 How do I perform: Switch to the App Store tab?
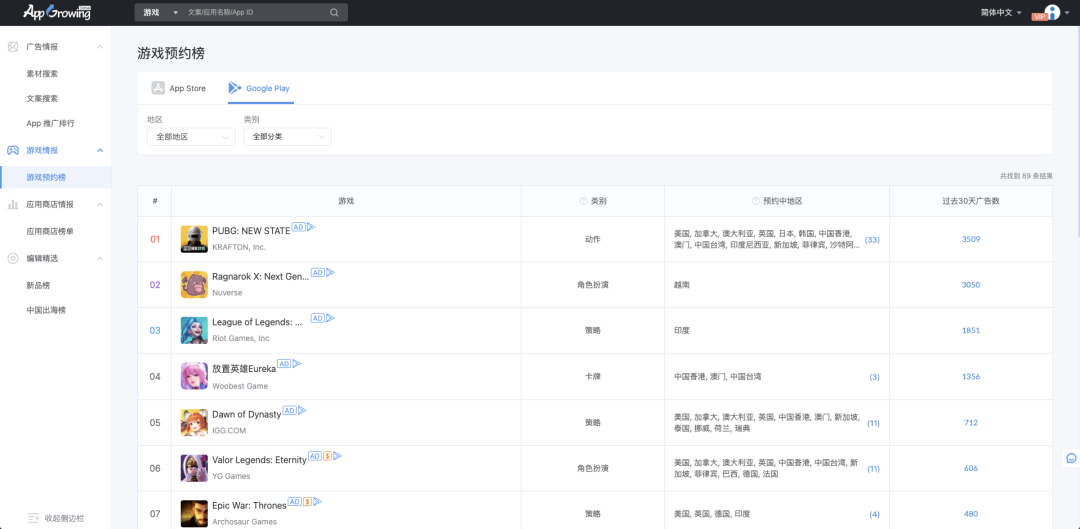178,88
